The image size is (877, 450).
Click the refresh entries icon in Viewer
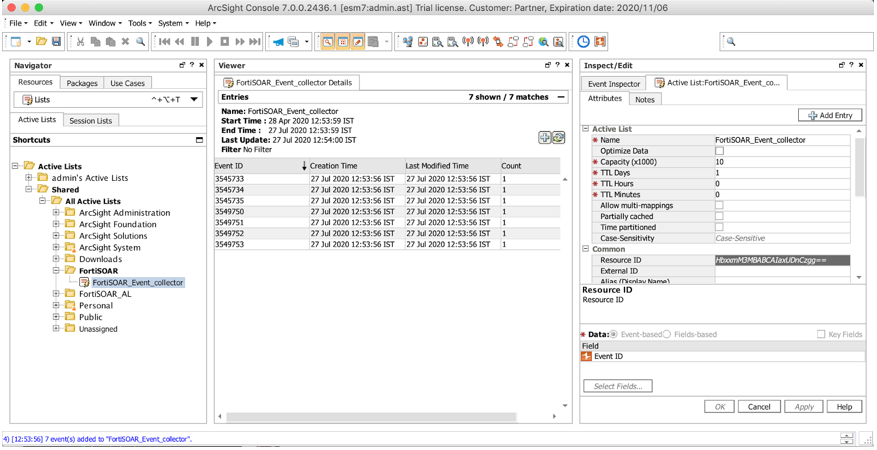pyautogui.click(x=558, y=137)
